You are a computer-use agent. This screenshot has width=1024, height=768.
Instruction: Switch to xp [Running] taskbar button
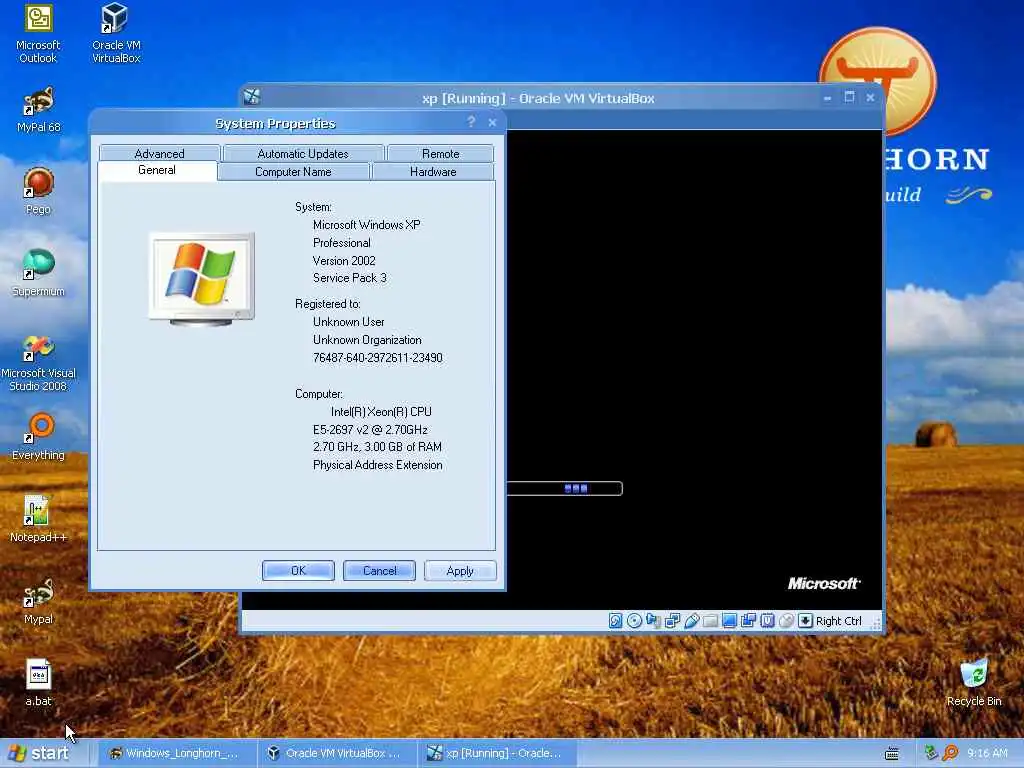pos(495,753)
